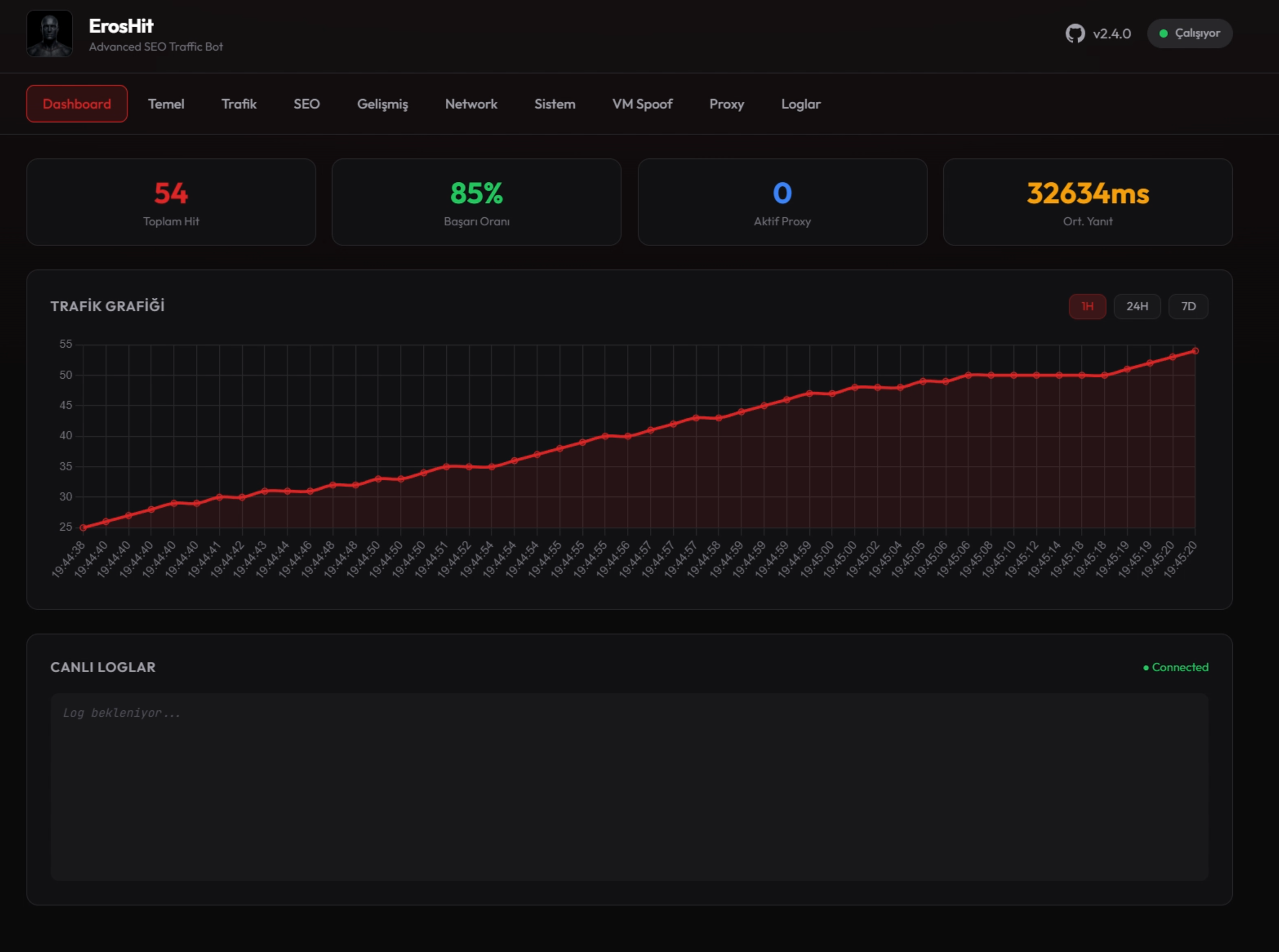Click the Ort. Yanıt response time card
Screen dimensions: 1279x952
click(1088, 202)
